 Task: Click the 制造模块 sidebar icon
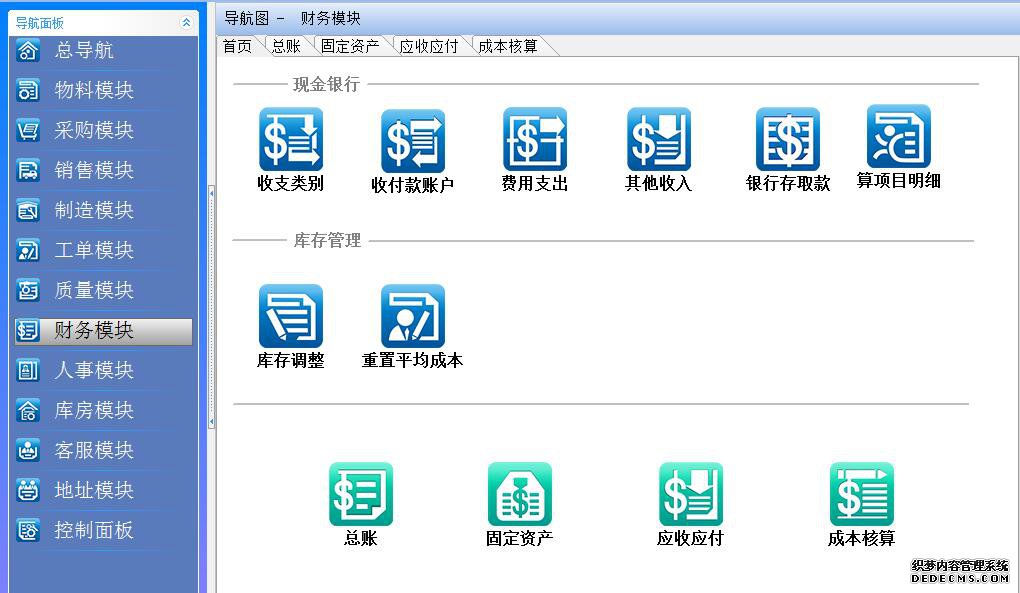28,210
